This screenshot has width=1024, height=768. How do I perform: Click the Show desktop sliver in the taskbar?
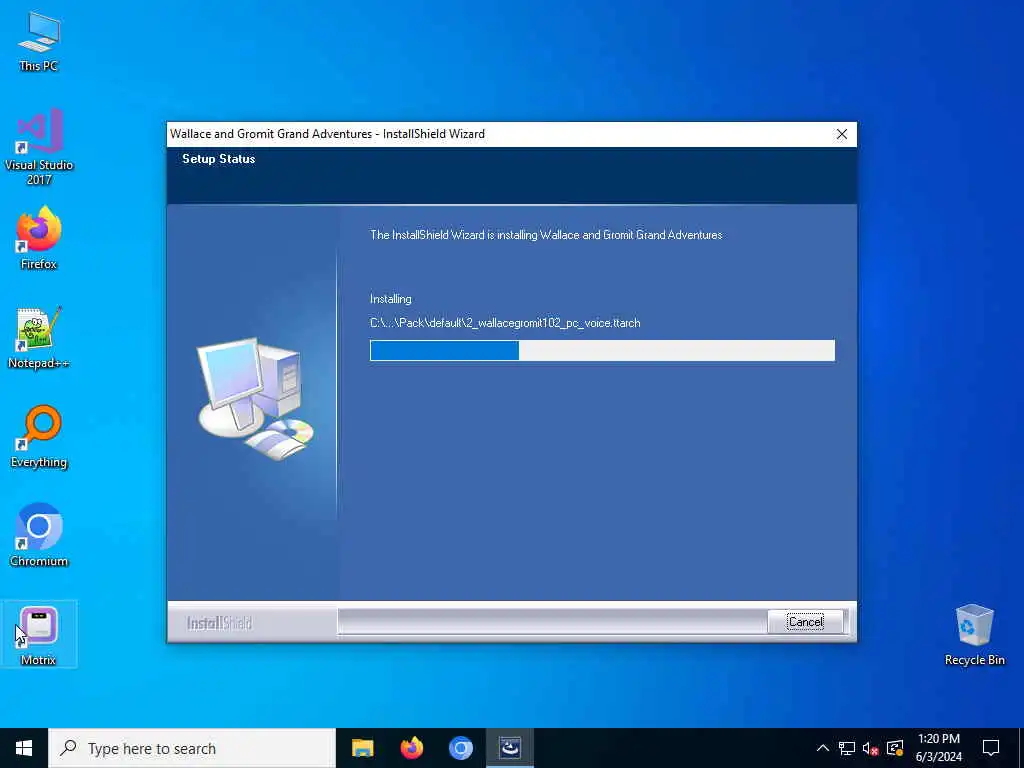tap(1021, 748)
